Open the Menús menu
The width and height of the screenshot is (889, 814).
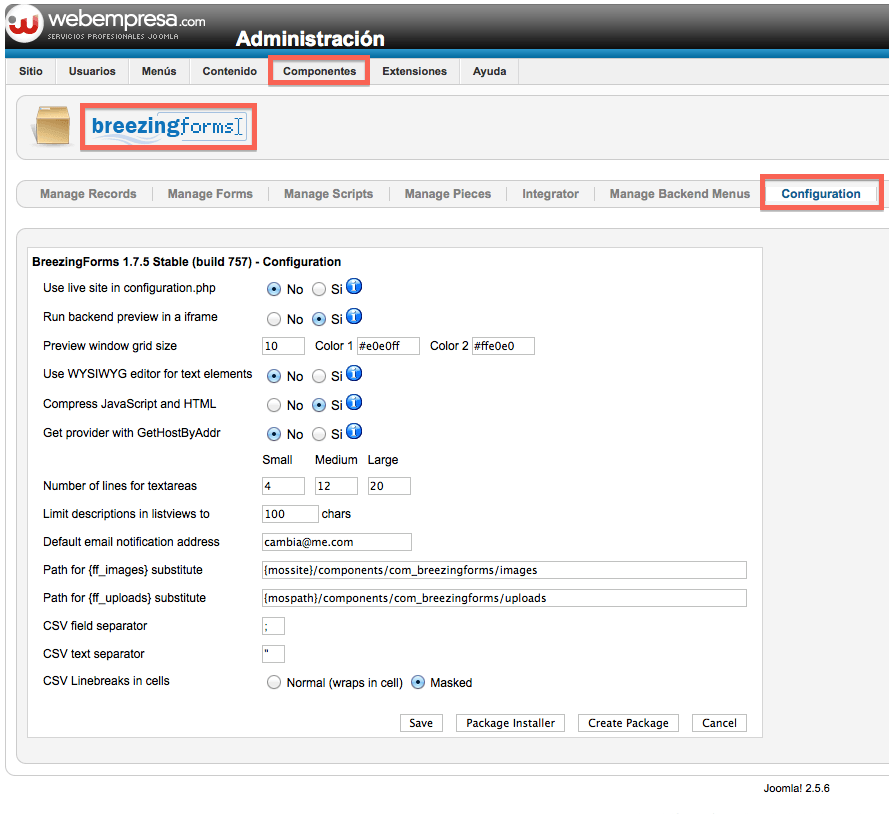[159, 71]
